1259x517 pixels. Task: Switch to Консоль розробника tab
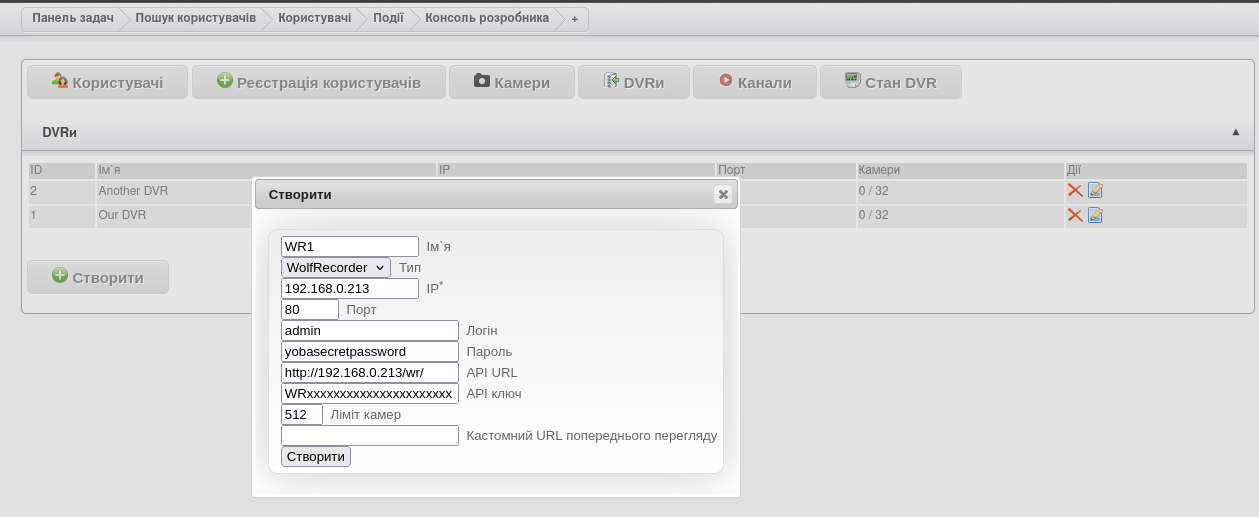point(486,19)
